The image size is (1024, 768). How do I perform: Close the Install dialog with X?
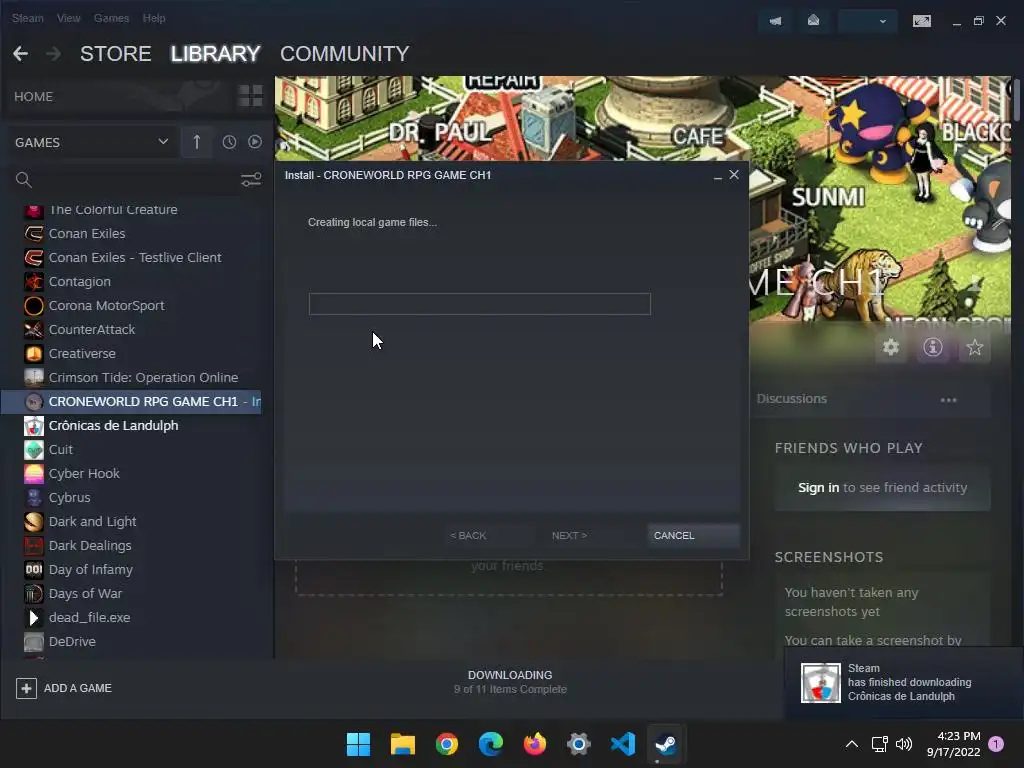(x=734, y=175)
